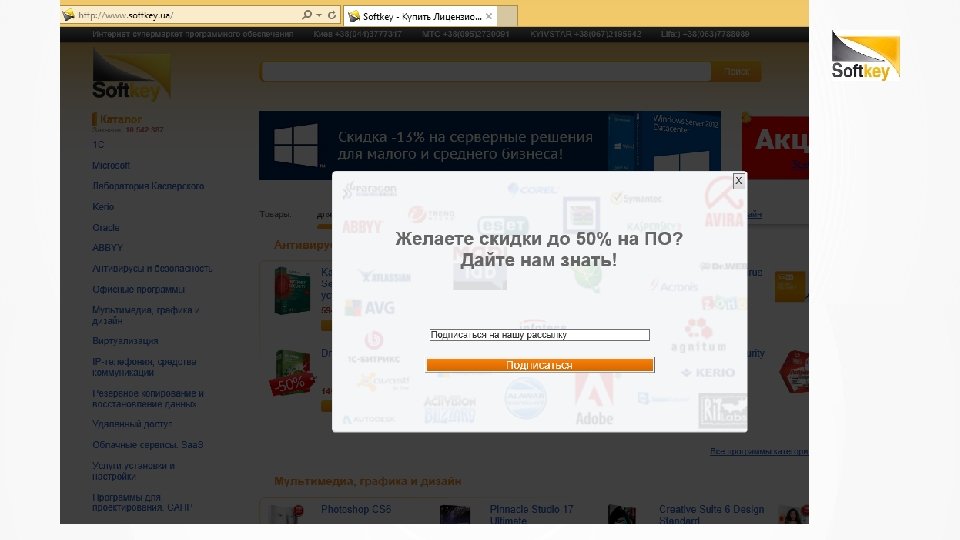Click the orange Поиск search button
The height and width of the screenshot is (540, 960).
coord(737,72)
